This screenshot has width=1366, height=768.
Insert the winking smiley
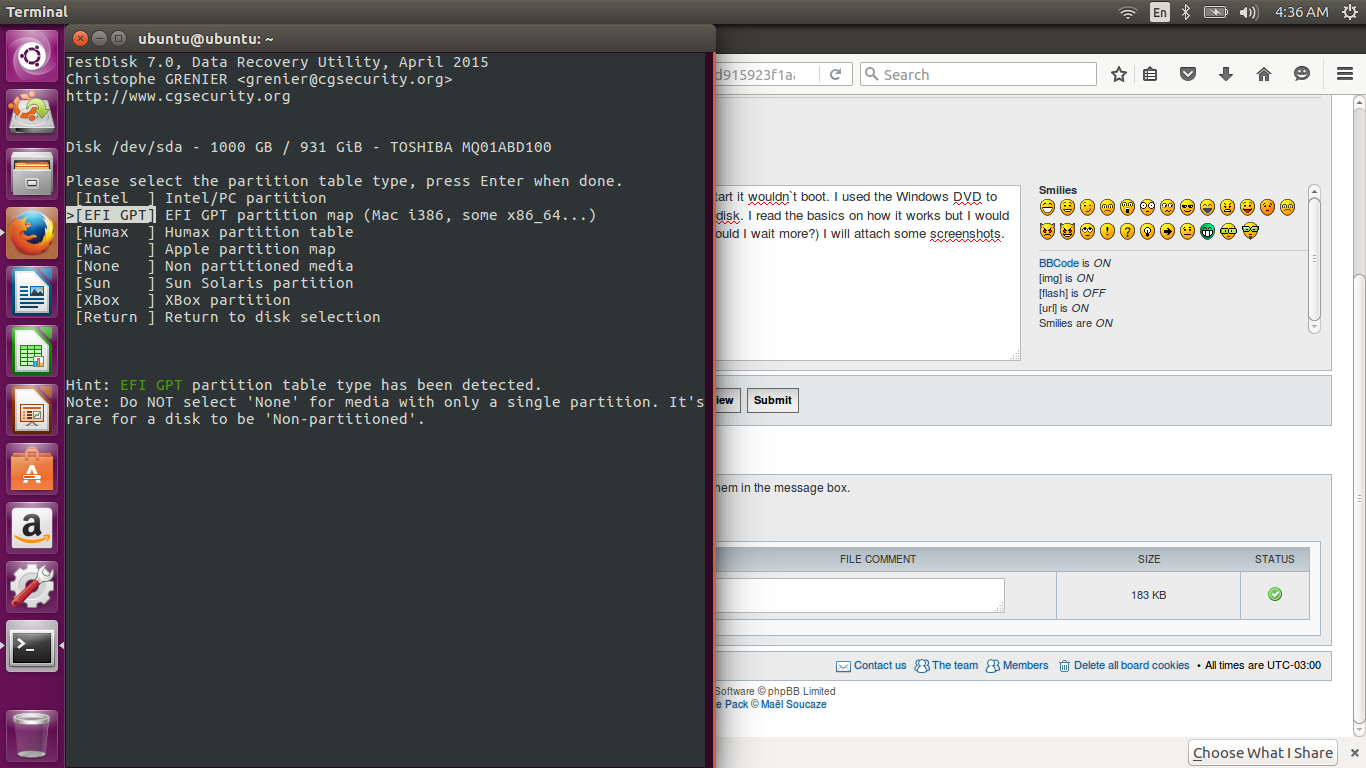pyautogui.click(x=1087, y=207)
